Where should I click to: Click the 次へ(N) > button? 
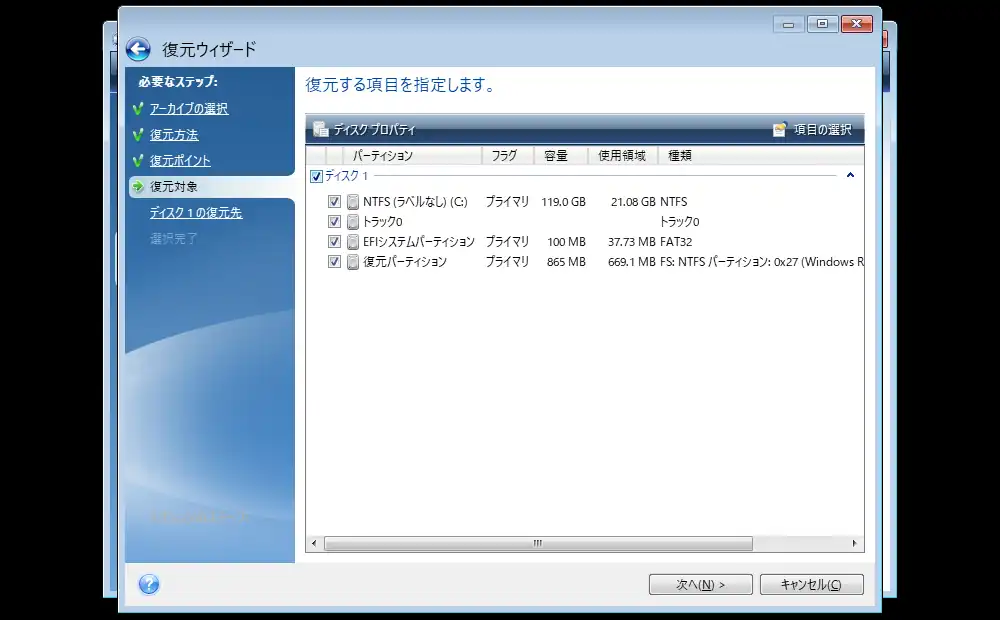click(x=700, y=585)
